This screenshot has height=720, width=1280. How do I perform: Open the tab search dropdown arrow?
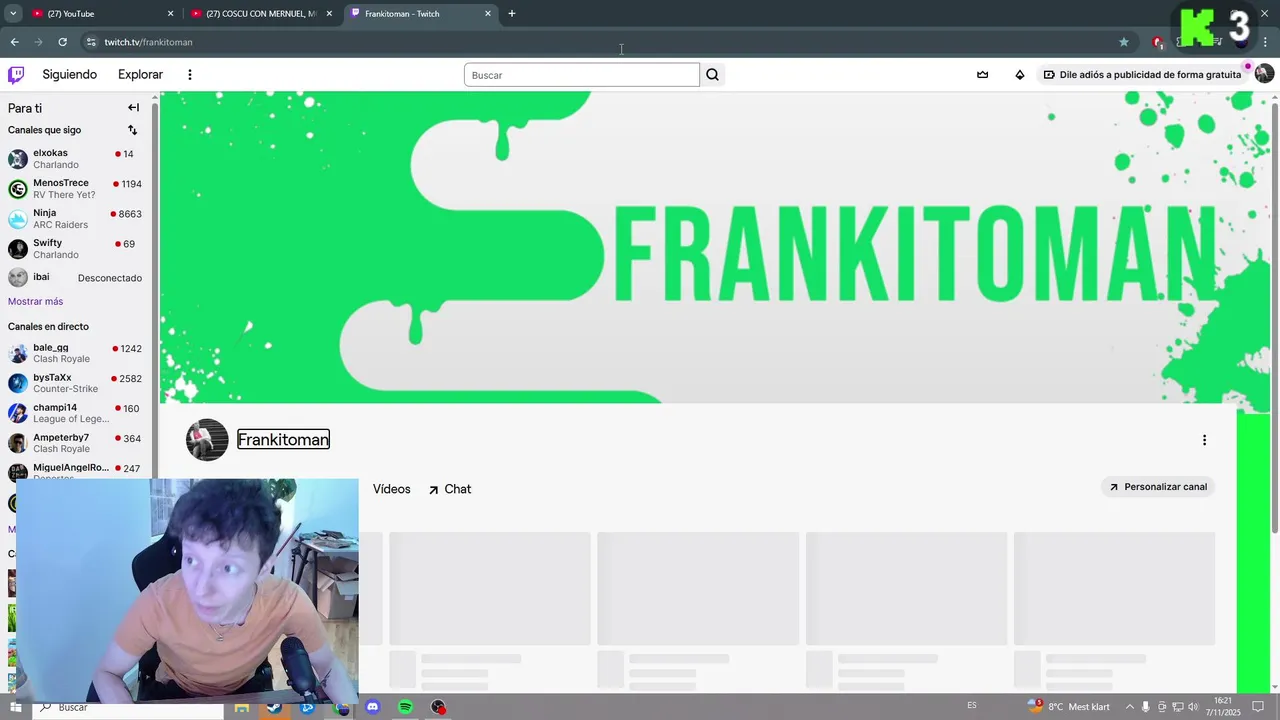click(x=13, y=13)
